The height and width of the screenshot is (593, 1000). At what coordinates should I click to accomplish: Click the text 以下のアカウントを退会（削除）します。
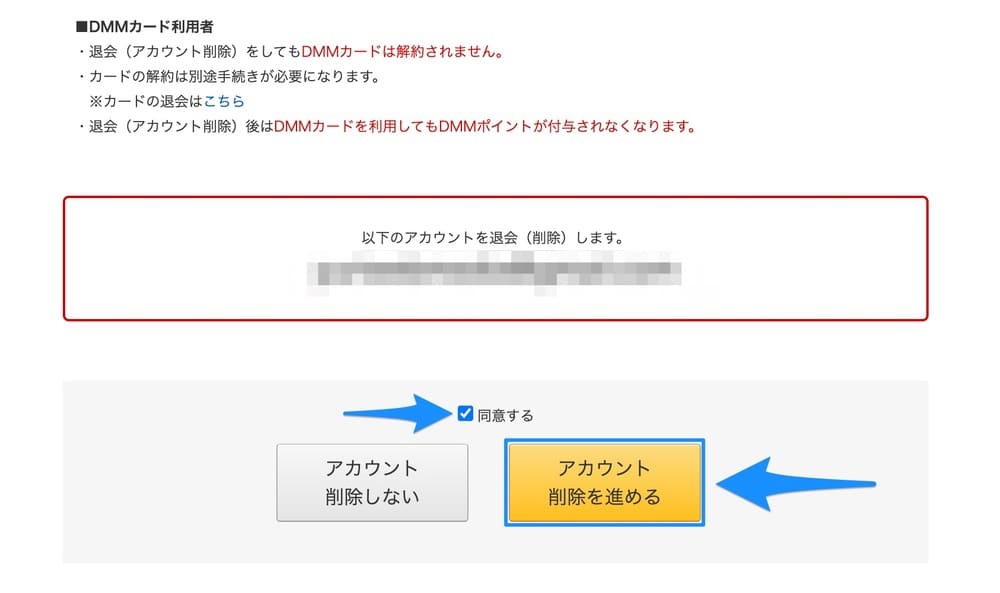coord(495,239)
